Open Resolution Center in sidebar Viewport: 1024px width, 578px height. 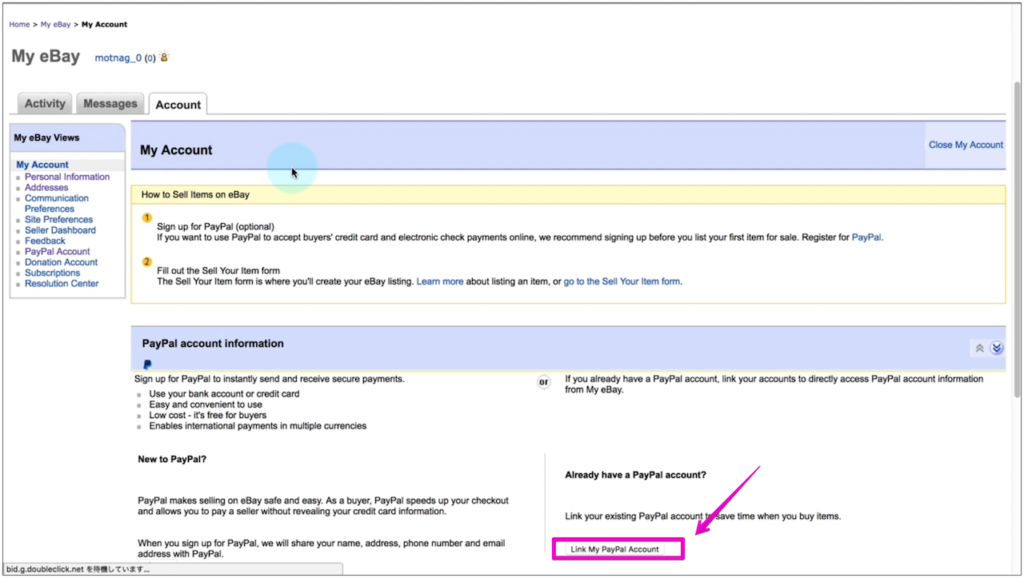click(61, 283)
